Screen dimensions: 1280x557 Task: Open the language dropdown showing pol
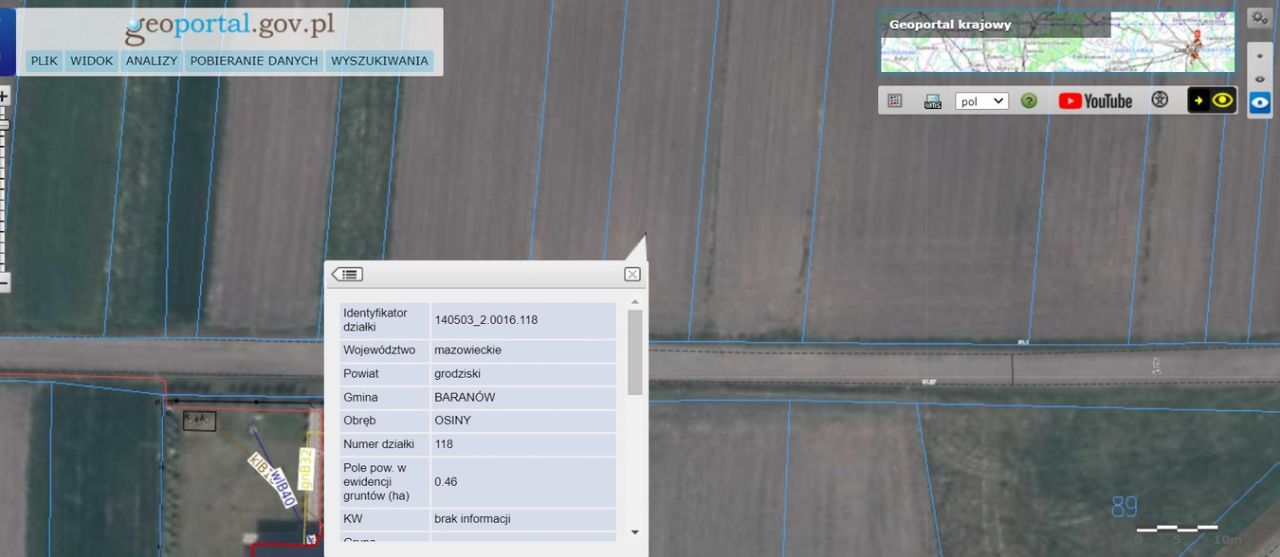pos(981,101)
